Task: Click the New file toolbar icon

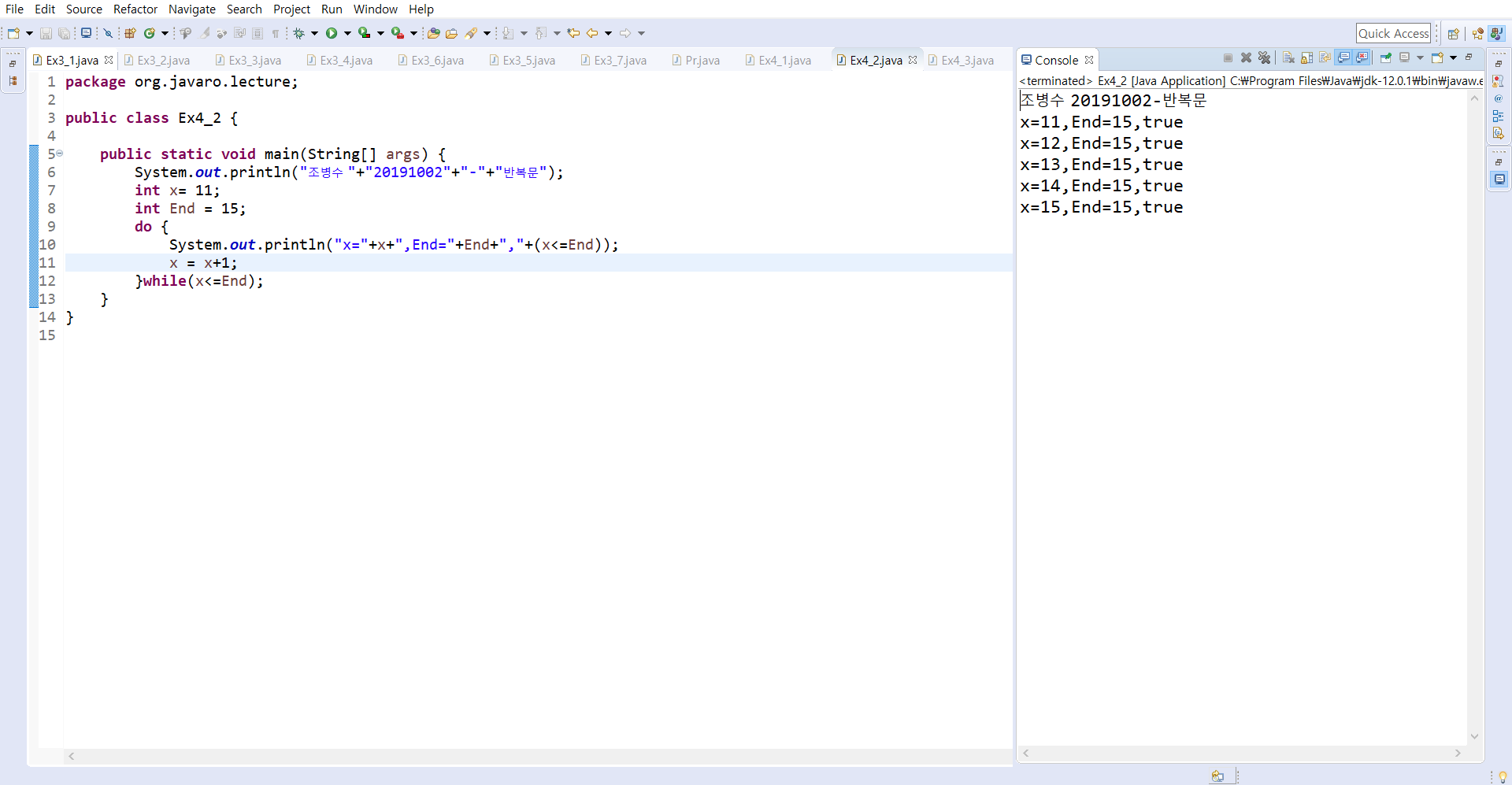Action: (13, 33)
